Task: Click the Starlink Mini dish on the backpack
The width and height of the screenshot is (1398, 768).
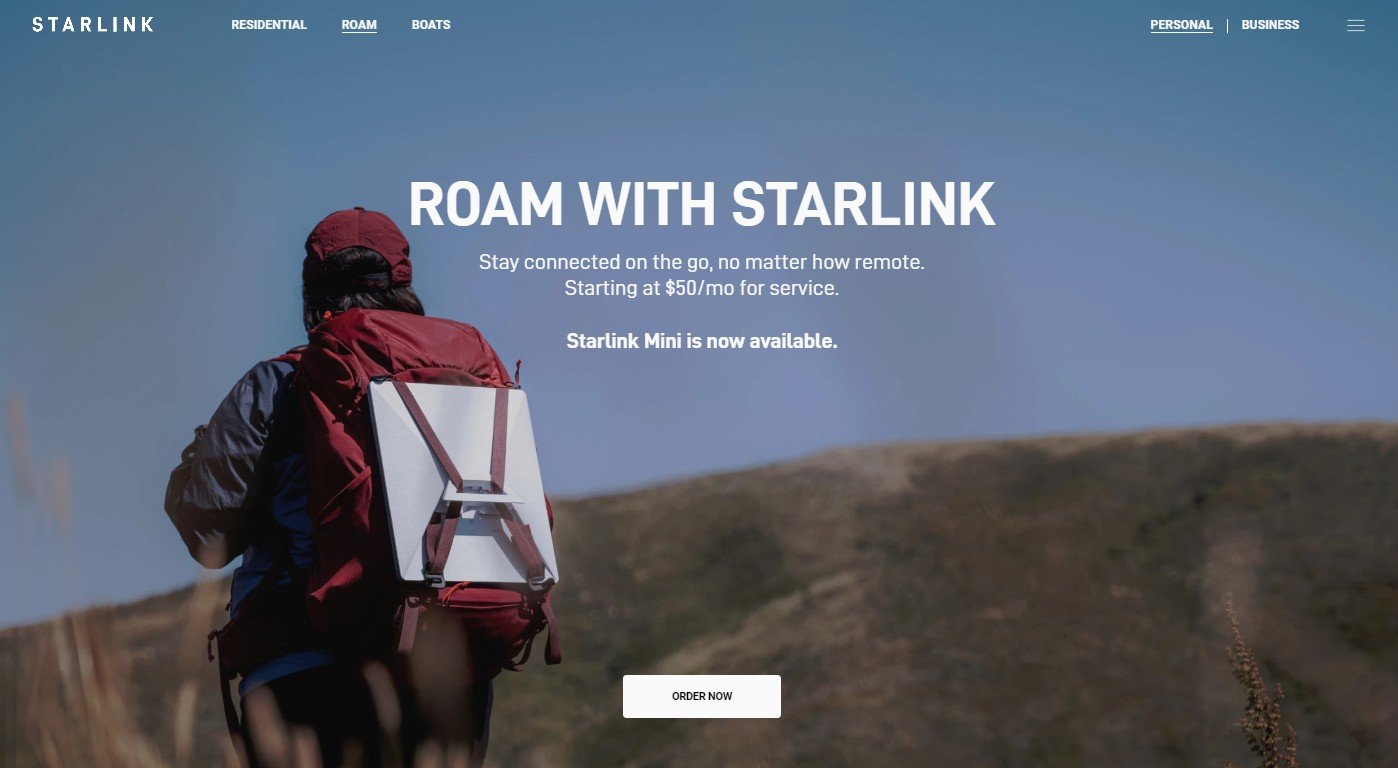Action: 462,480
